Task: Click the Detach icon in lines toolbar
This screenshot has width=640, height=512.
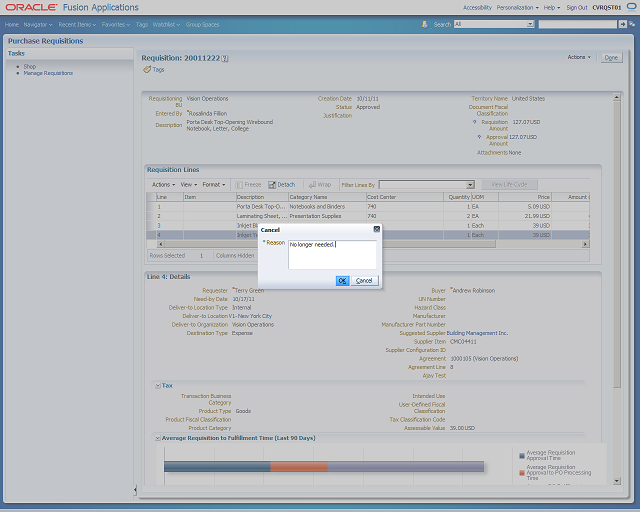Action: (x=272, y=185)
